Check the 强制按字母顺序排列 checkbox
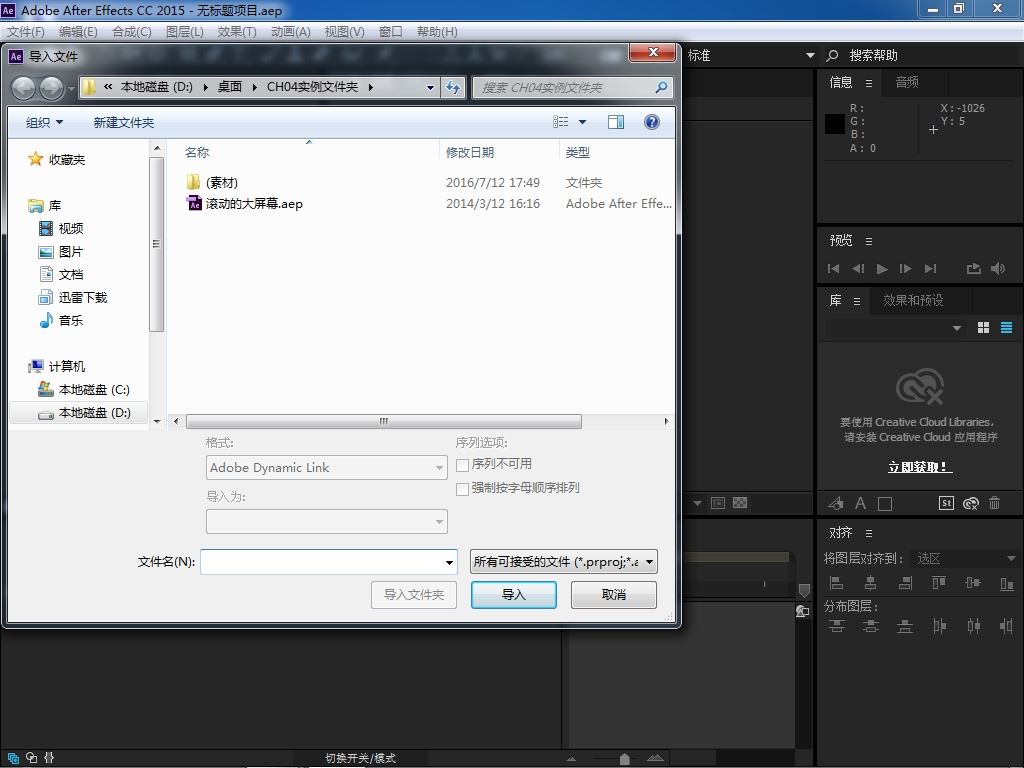Screen dimensions: 1024x768 click(x=462, y=488)
